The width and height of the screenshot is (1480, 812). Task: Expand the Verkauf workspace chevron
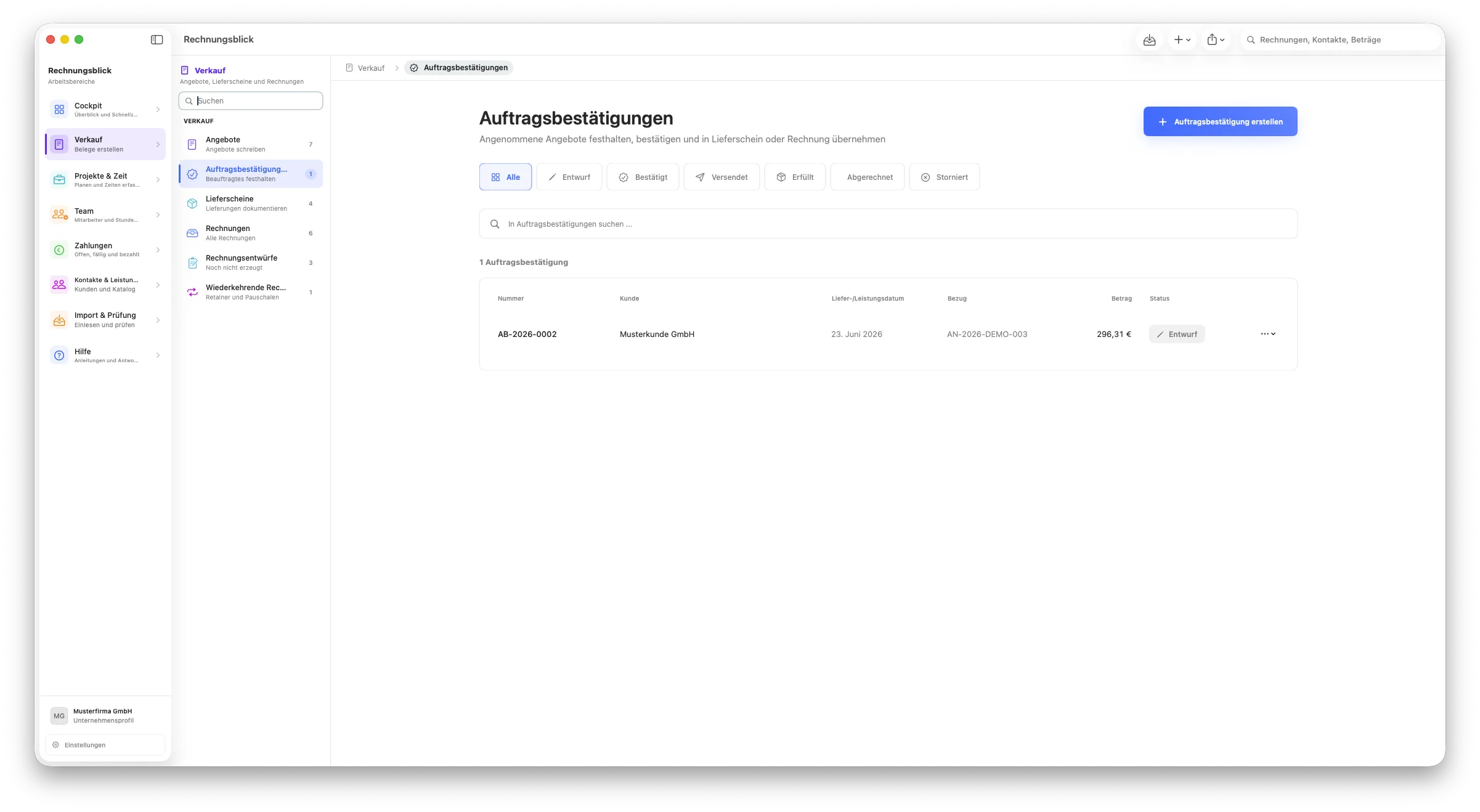coord(158,145)
